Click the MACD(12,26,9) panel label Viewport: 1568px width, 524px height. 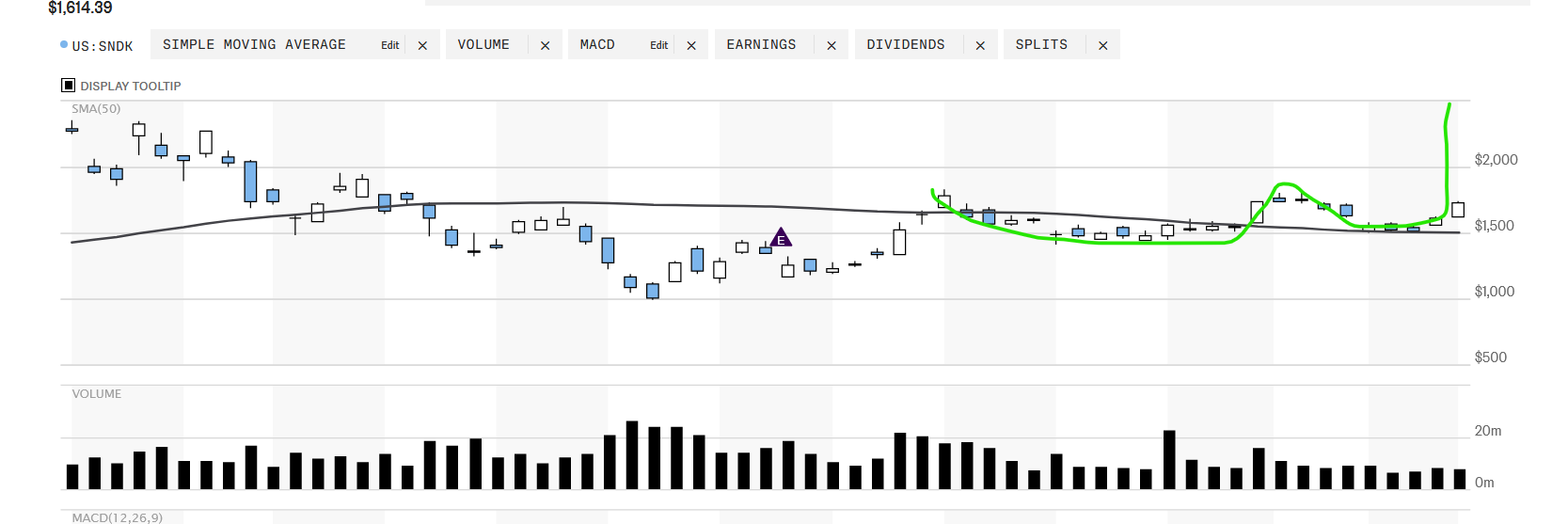click(x=118, y=517)
